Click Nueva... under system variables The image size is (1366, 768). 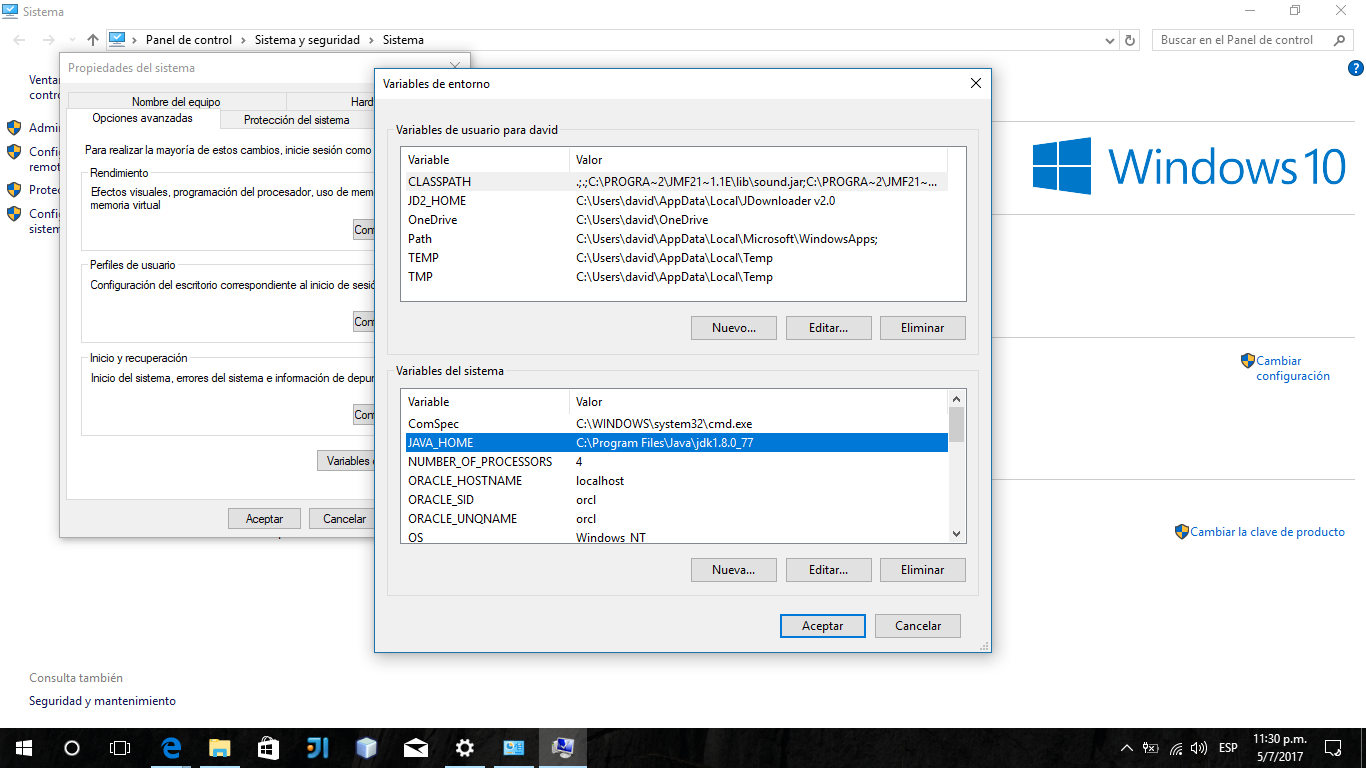[x=734, y=570]
